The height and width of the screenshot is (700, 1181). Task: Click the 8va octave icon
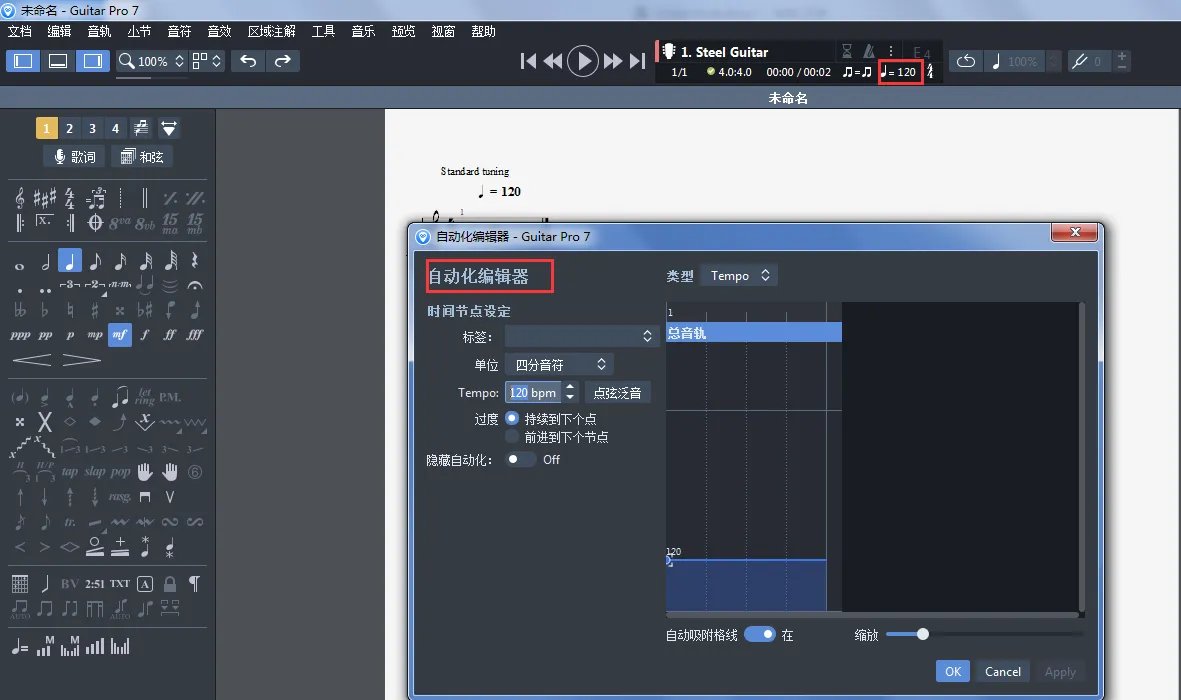point(119,222)
